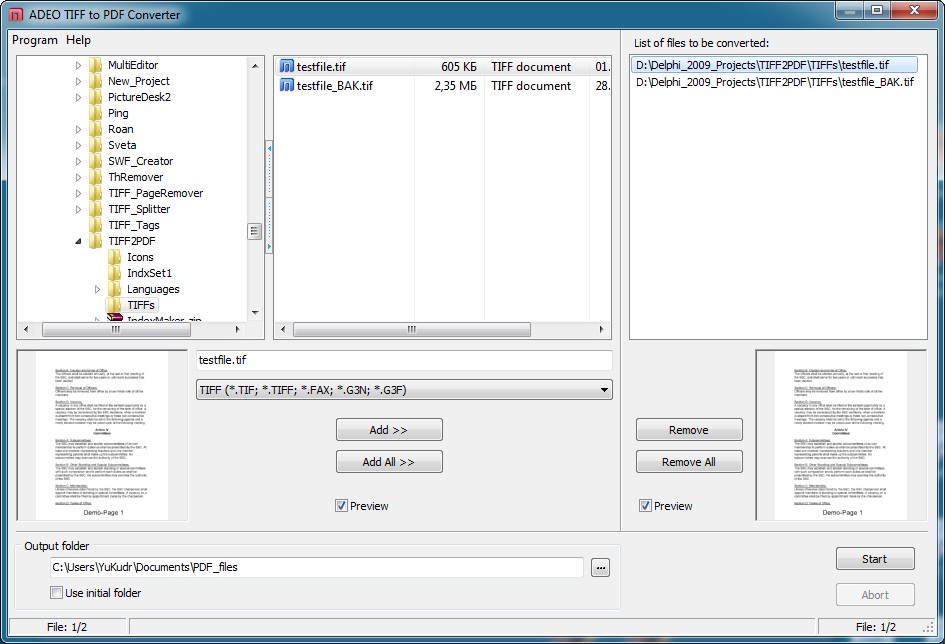
Task: Expand the Languages folder node
Action: point(98,289)
